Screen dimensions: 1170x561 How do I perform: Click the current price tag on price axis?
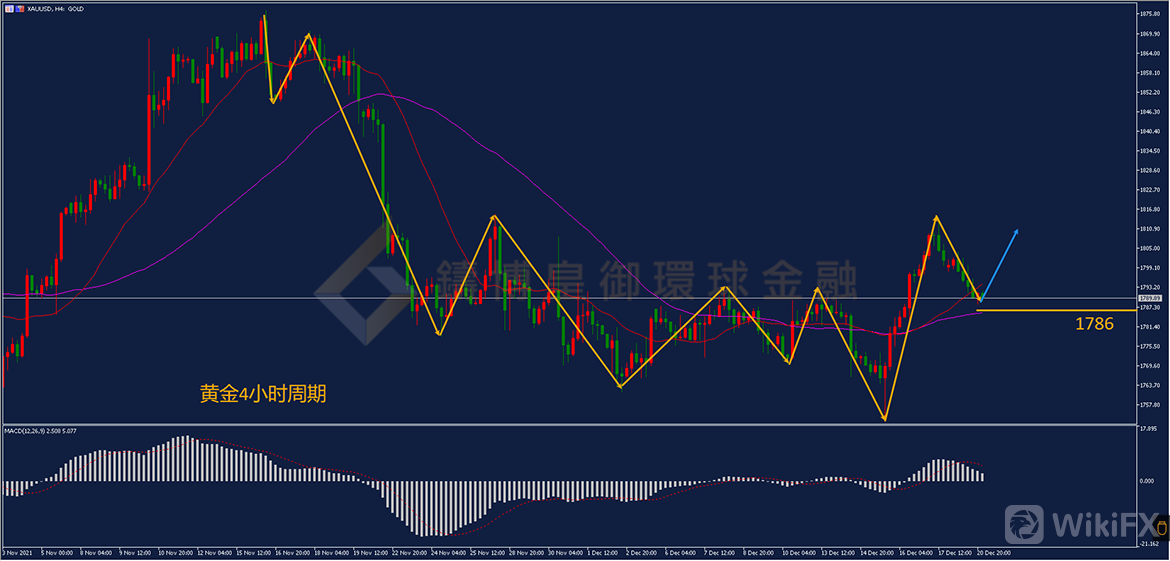pos(1150,298)
